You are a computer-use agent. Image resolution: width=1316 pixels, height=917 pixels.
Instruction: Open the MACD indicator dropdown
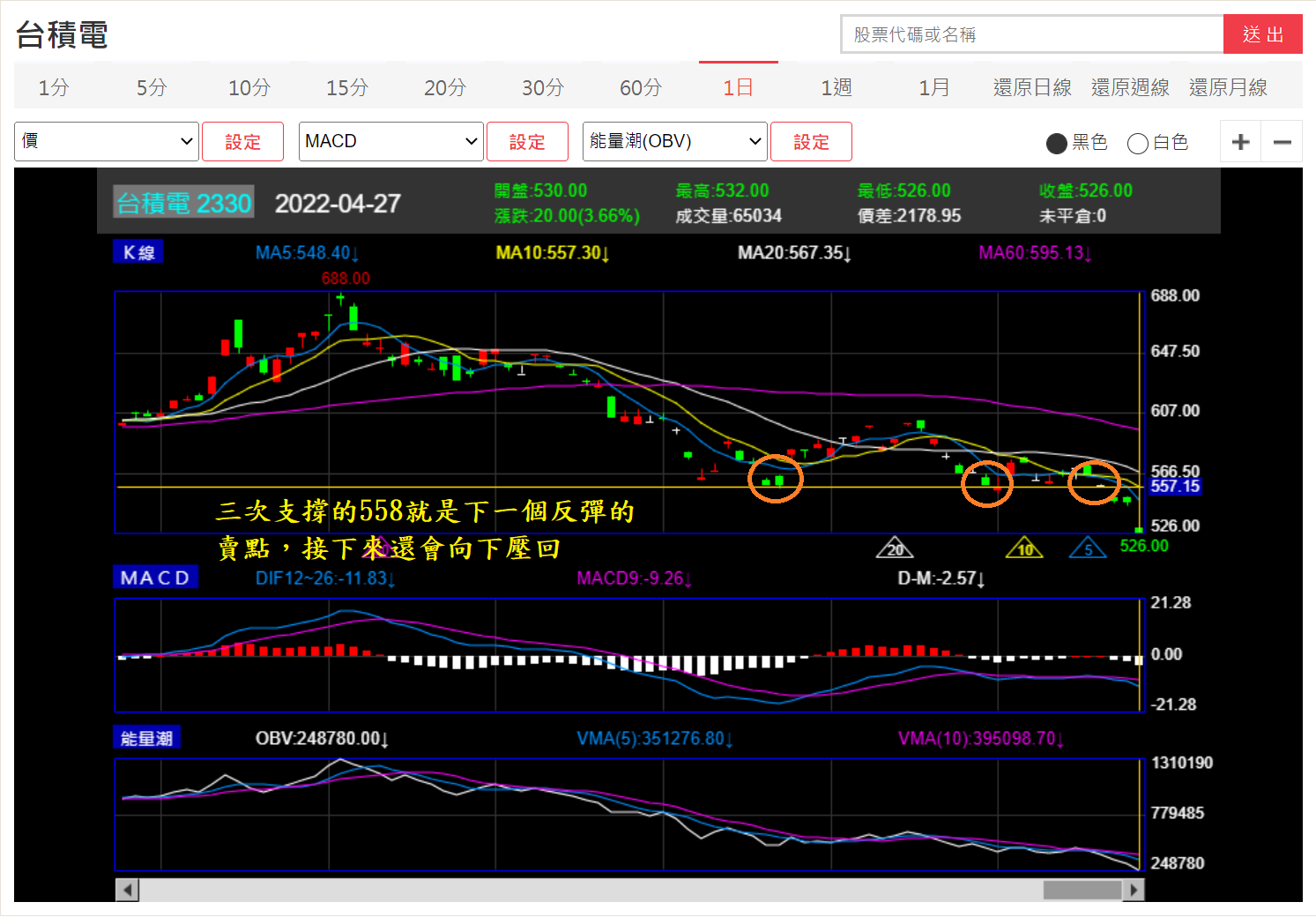click(x=391, y=141)
